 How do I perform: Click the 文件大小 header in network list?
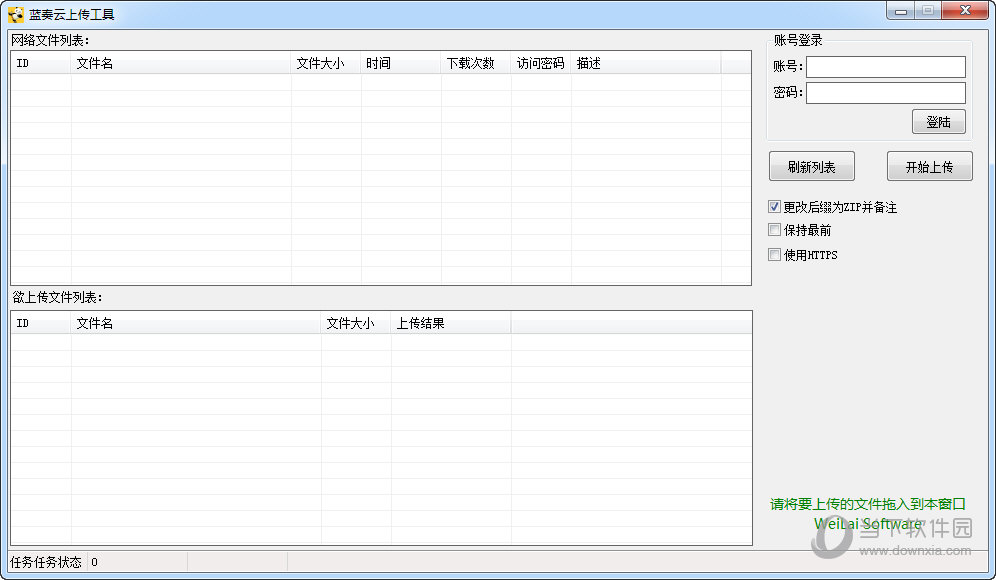tap(326, 63)
